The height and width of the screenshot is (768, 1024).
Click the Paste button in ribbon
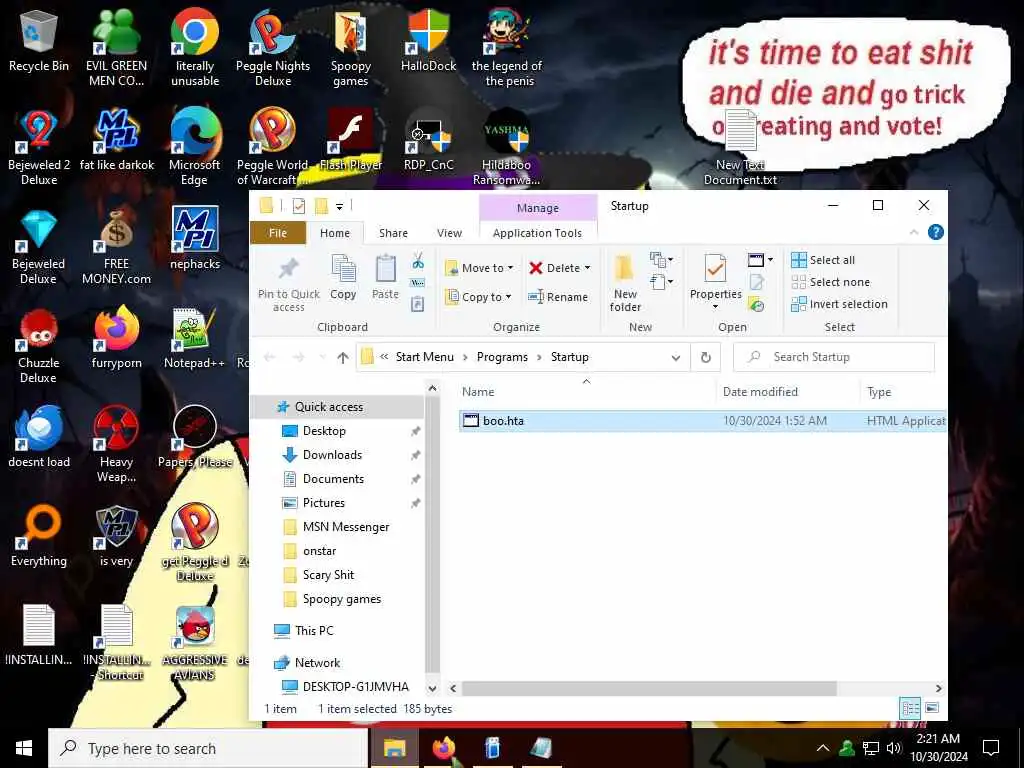point(385,278)
